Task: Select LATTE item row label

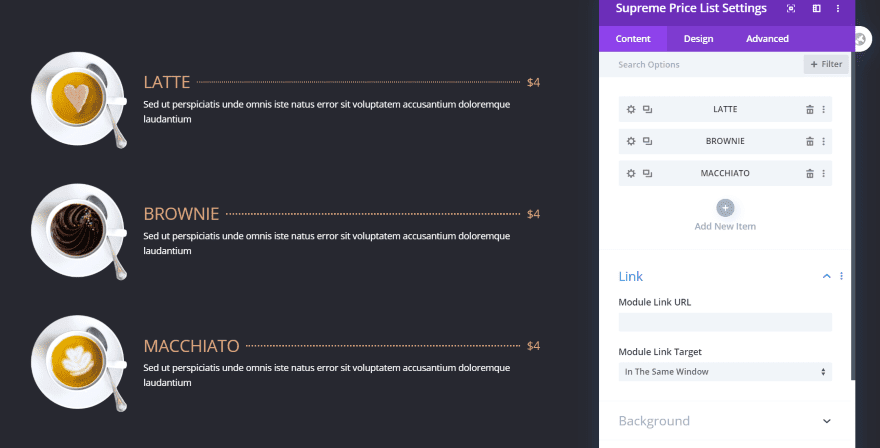Action: tap(725, 109)
